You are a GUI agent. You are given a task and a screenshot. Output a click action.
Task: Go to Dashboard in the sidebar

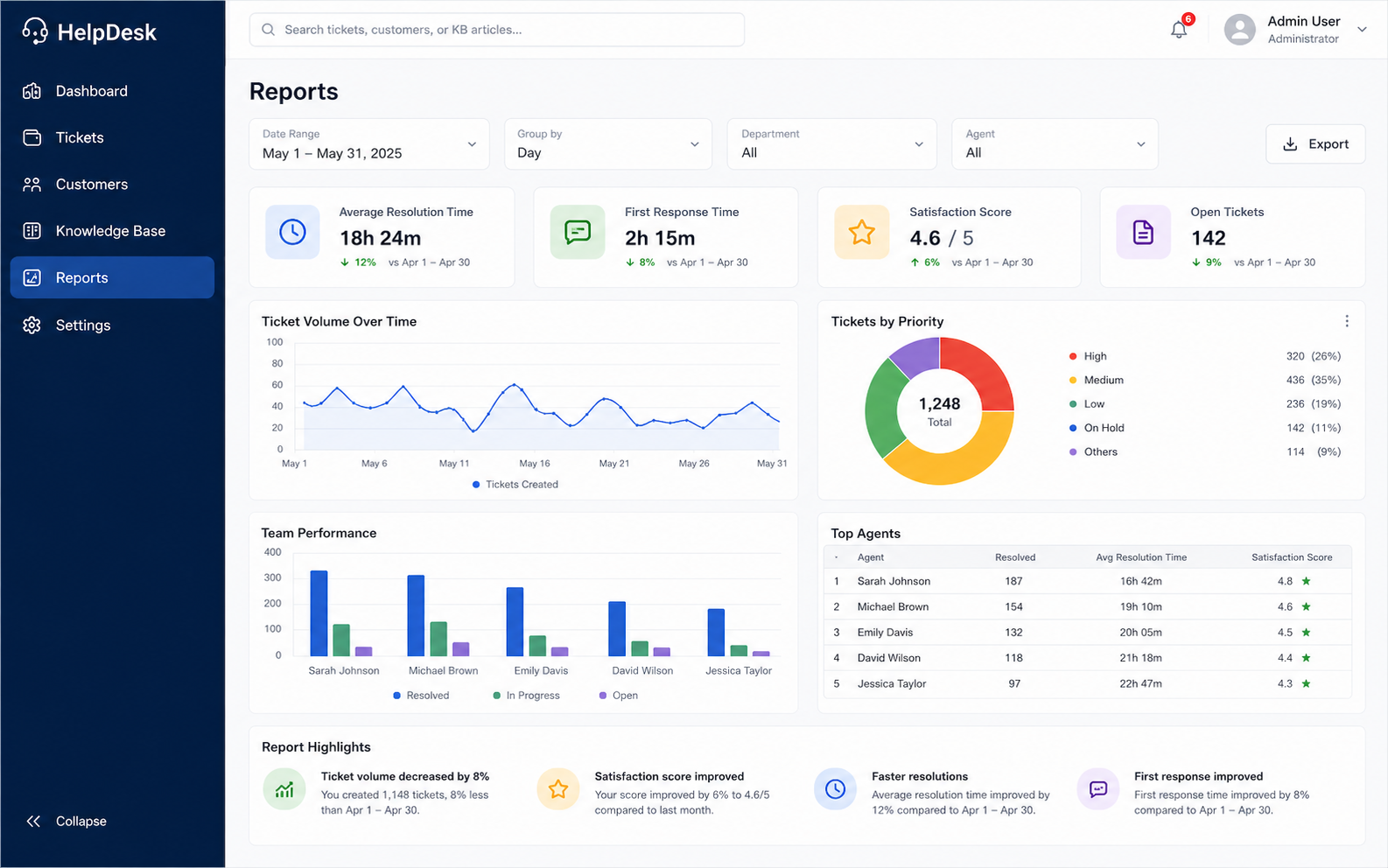[x=112, y=91]
